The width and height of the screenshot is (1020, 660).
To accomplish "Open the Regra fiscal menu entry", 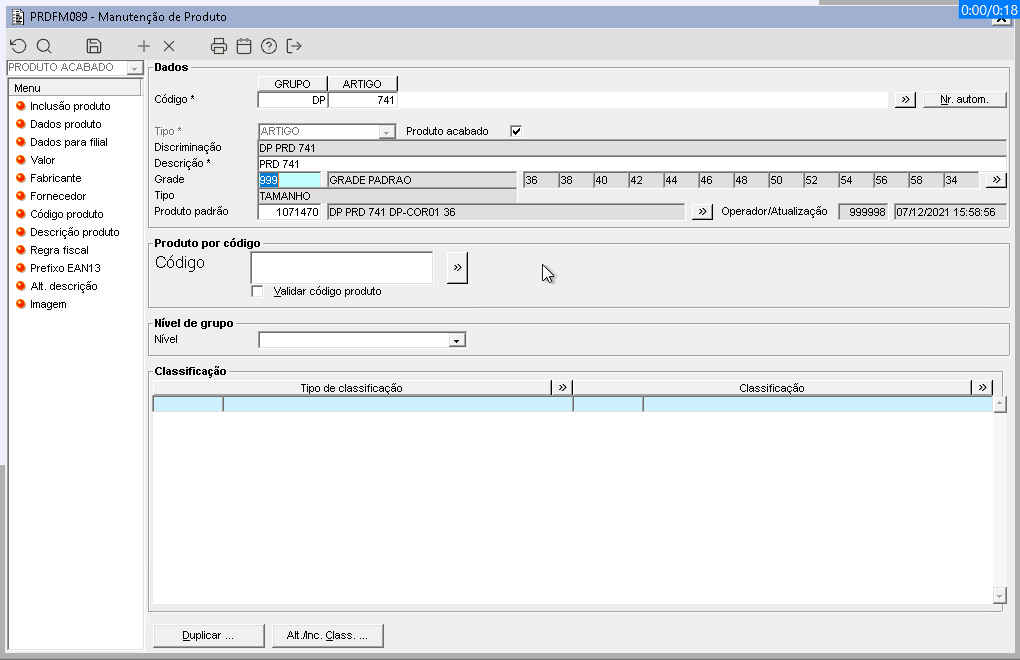I will coord(59,250).
